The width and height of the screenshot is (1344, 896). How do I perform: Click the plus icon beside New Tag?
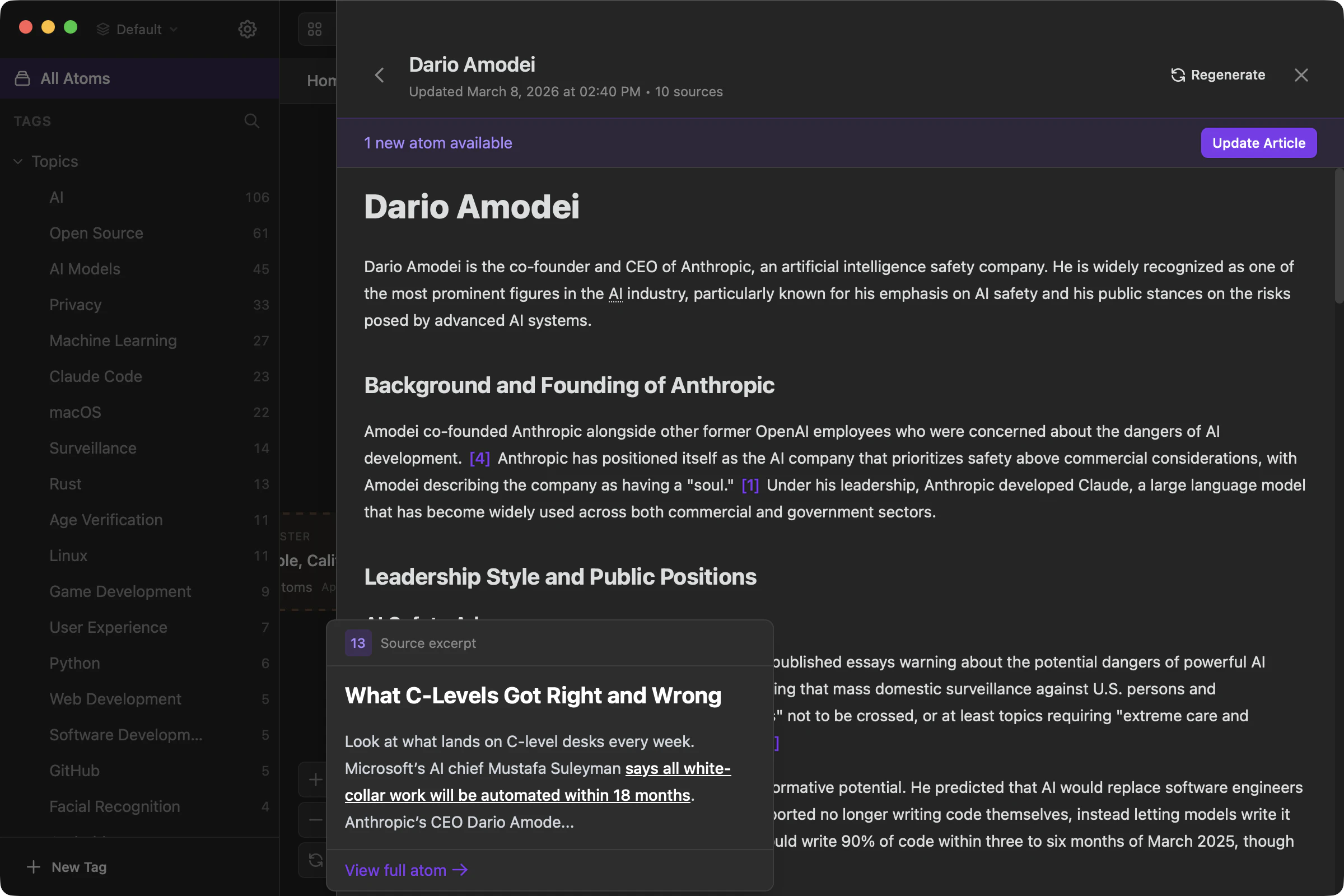pos(33,867)
